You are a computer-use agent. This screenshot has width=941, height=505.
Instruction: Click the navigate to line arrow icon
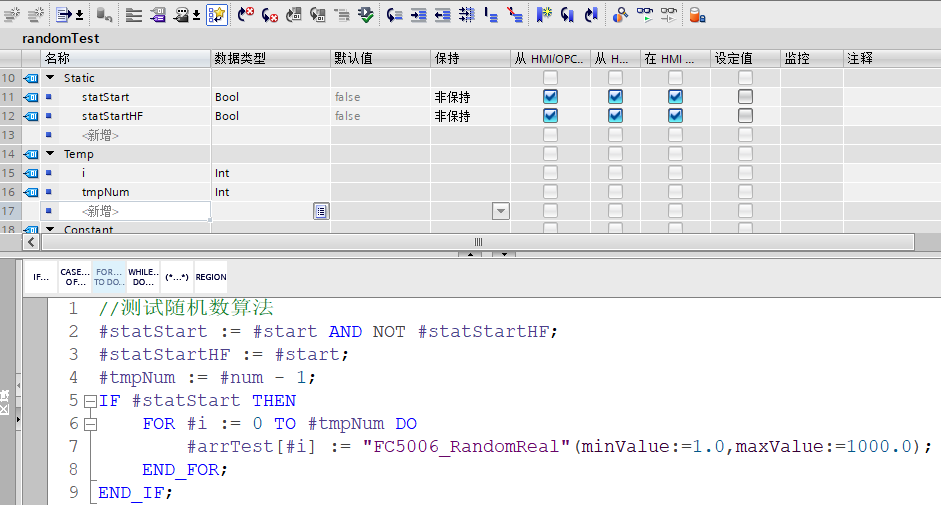tap(394, 14)
